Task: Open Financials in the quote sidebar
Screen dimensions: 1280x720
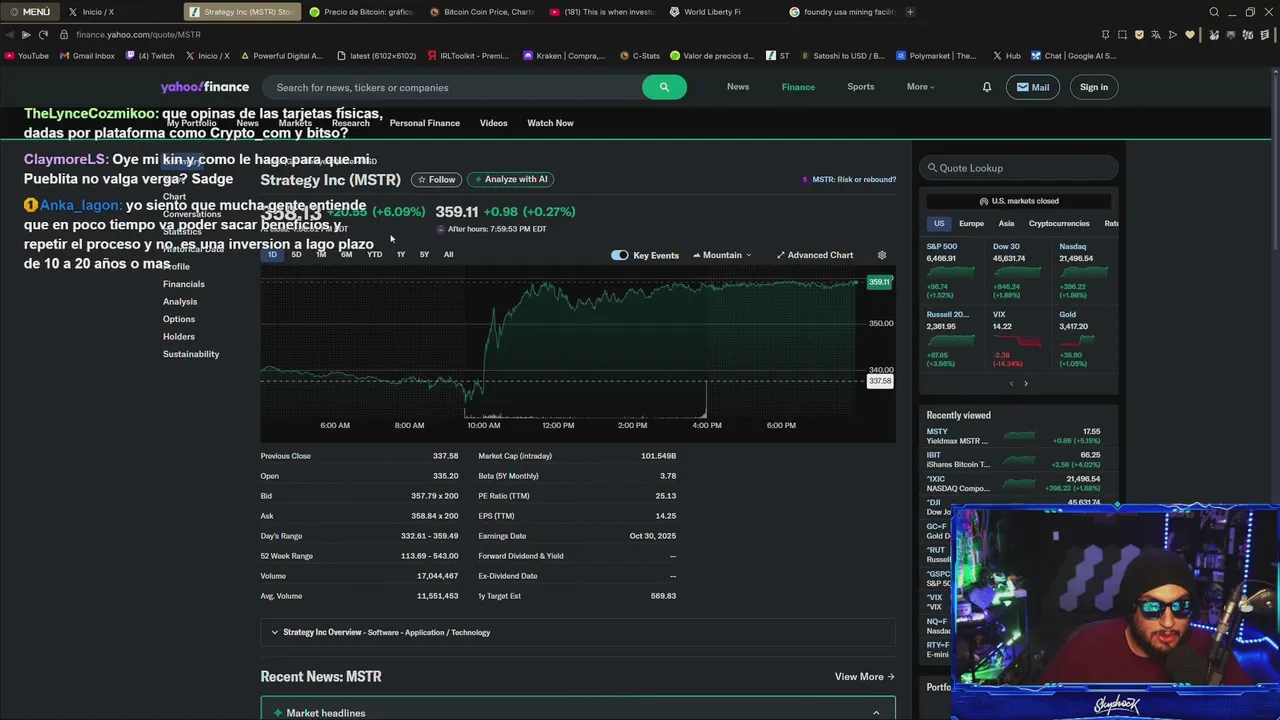Action: click(184, 284)
